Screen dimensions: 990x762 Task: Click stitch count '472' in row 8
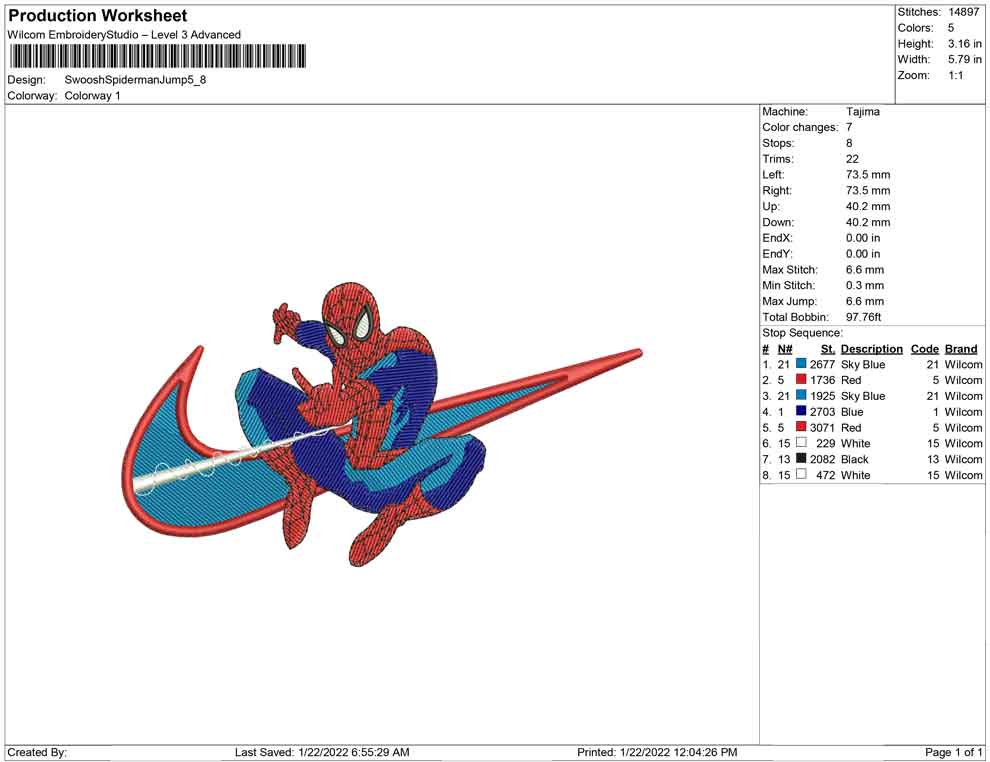click(826, 475)
